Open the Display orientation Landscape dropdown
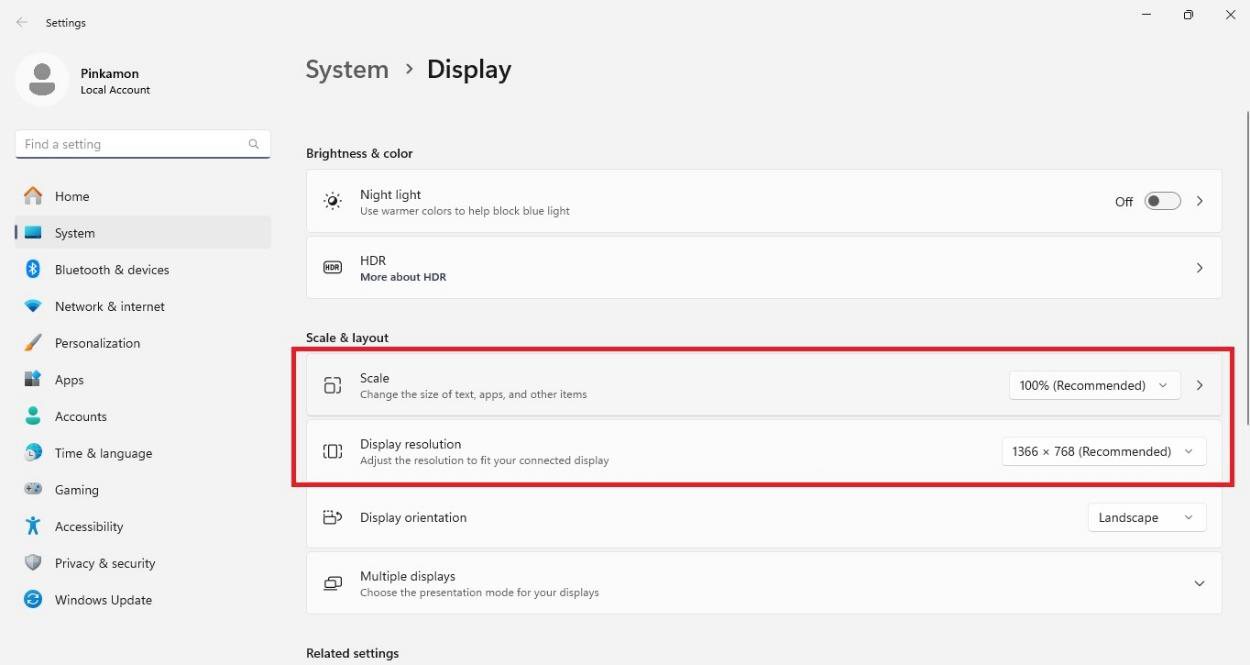Screen dimensions: 1250x665 1146,517
